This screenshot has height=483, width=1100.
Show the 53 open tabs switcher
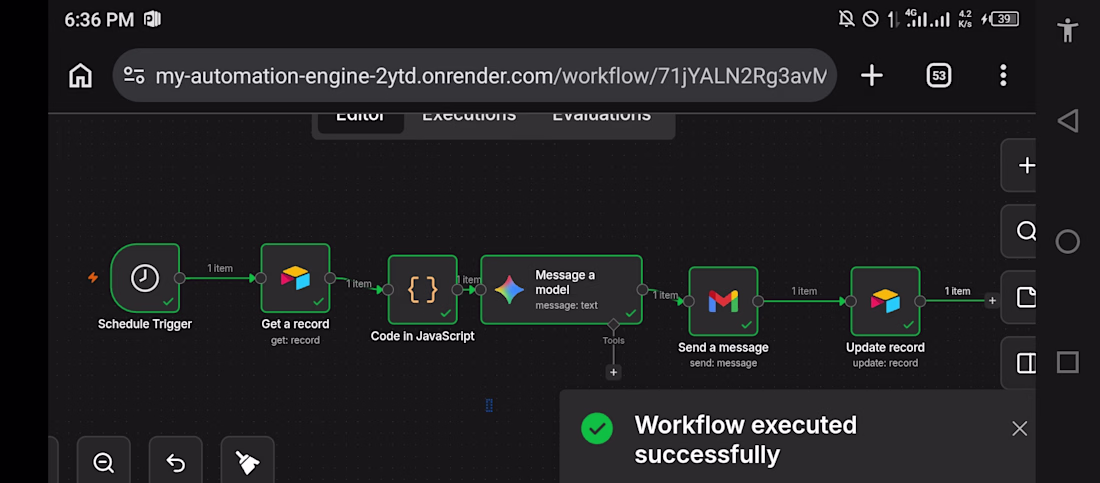(x=939, y=75)
